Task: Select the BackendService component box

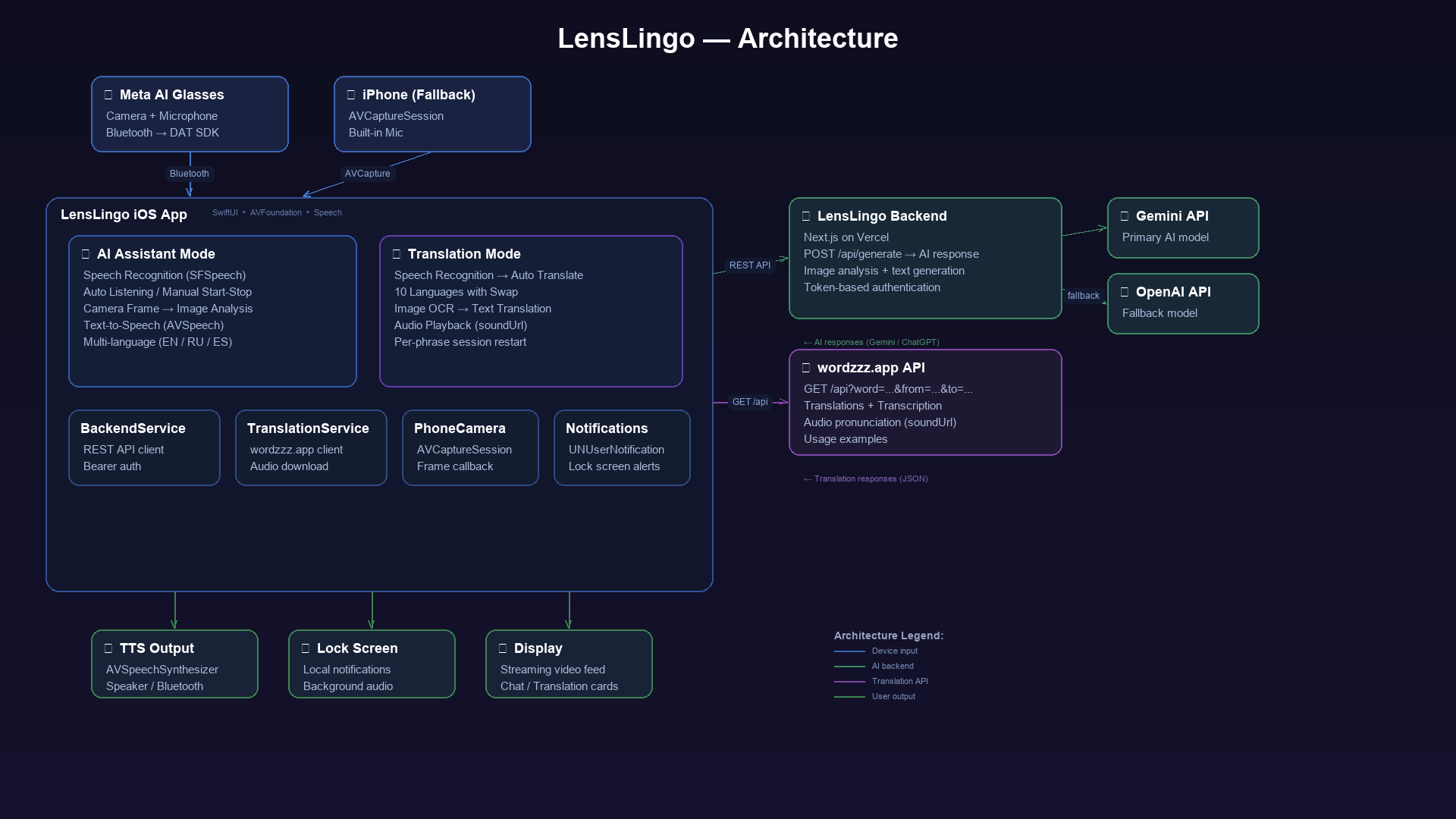Action: click(144, 447)
